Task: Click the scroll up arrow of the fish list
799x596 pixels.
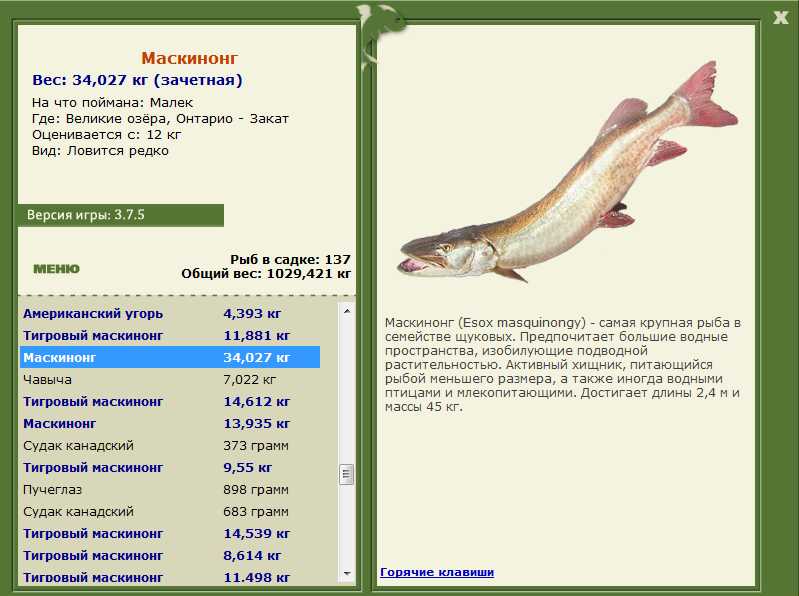Action: tap(347, 311)
